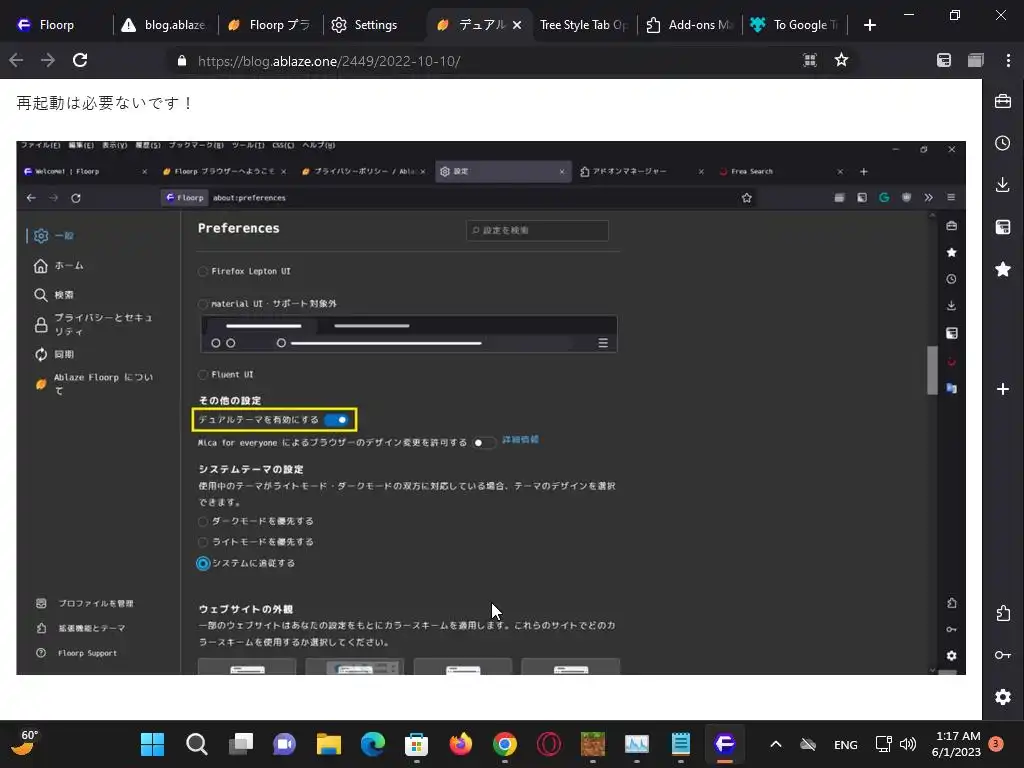Switch to the To Google Translate tab
This screenshot has width=1024, height=768.
pos(795,25)
